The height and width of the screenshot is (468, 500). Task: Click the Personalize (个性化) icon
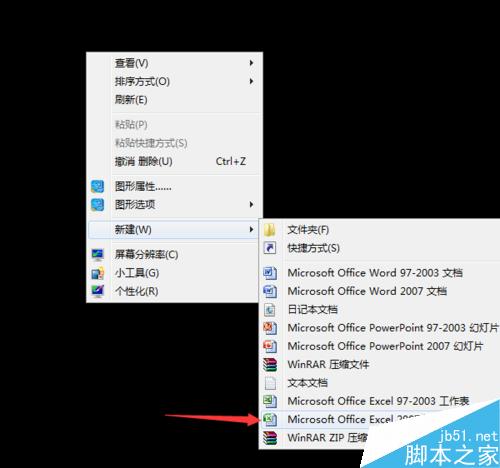point(98,291)
